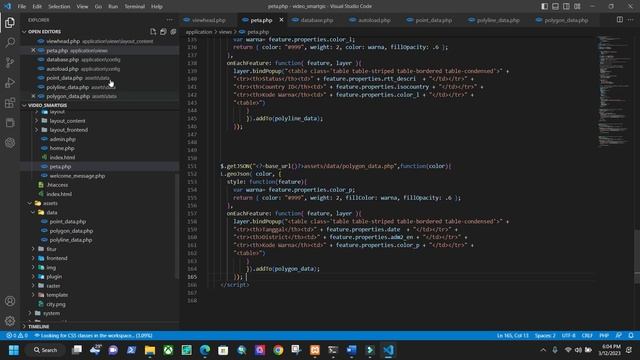Viewport: 640px width, 360px height.
Task: Open the Help menu
Action: pos(157,7)
